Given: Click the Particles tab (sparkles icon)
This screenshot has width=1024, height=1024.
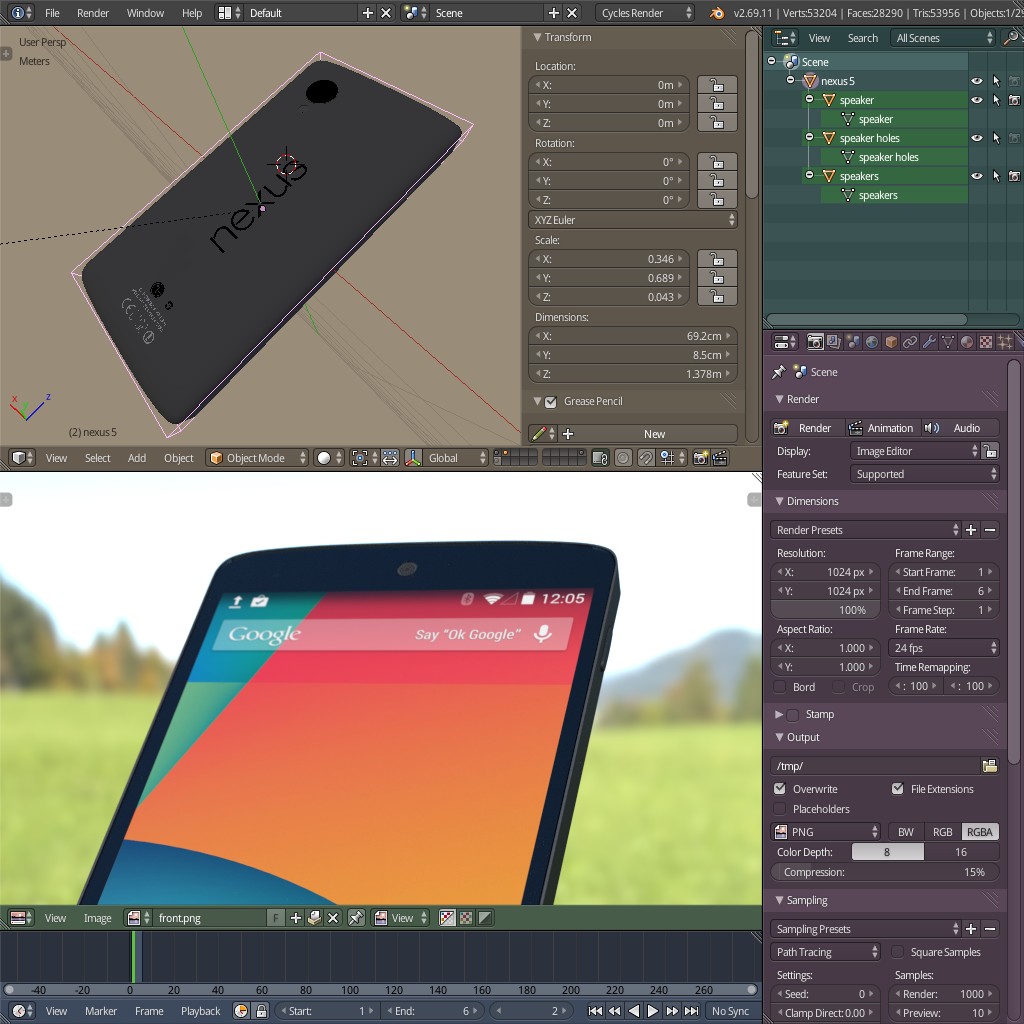Looking at the screenshot, I should click(1004, 343).
